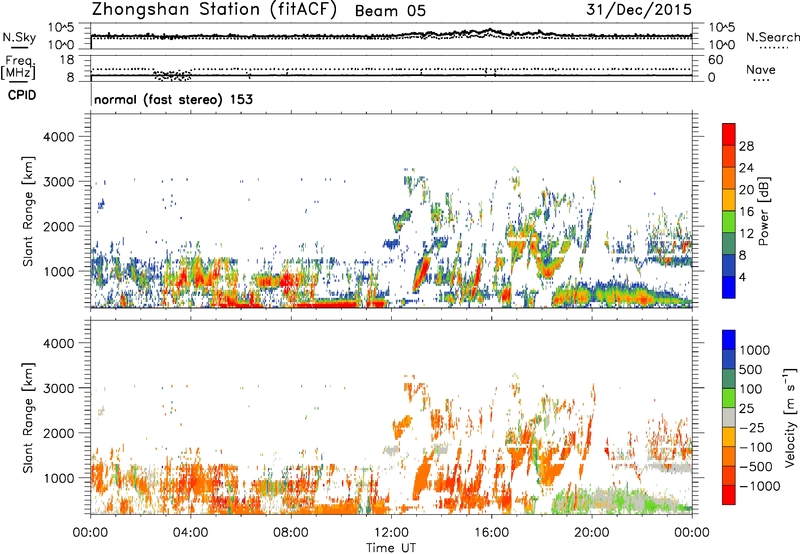
Task: Click the "N.Search" legend label
Action: (x=772, y=37)
